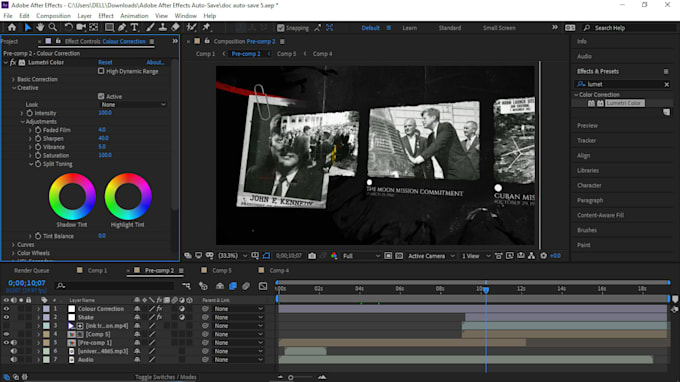The image size is (680, 382).
Task: Hide the Colour Correction layer
Action: pyautogui.click(x=6, y=309)
